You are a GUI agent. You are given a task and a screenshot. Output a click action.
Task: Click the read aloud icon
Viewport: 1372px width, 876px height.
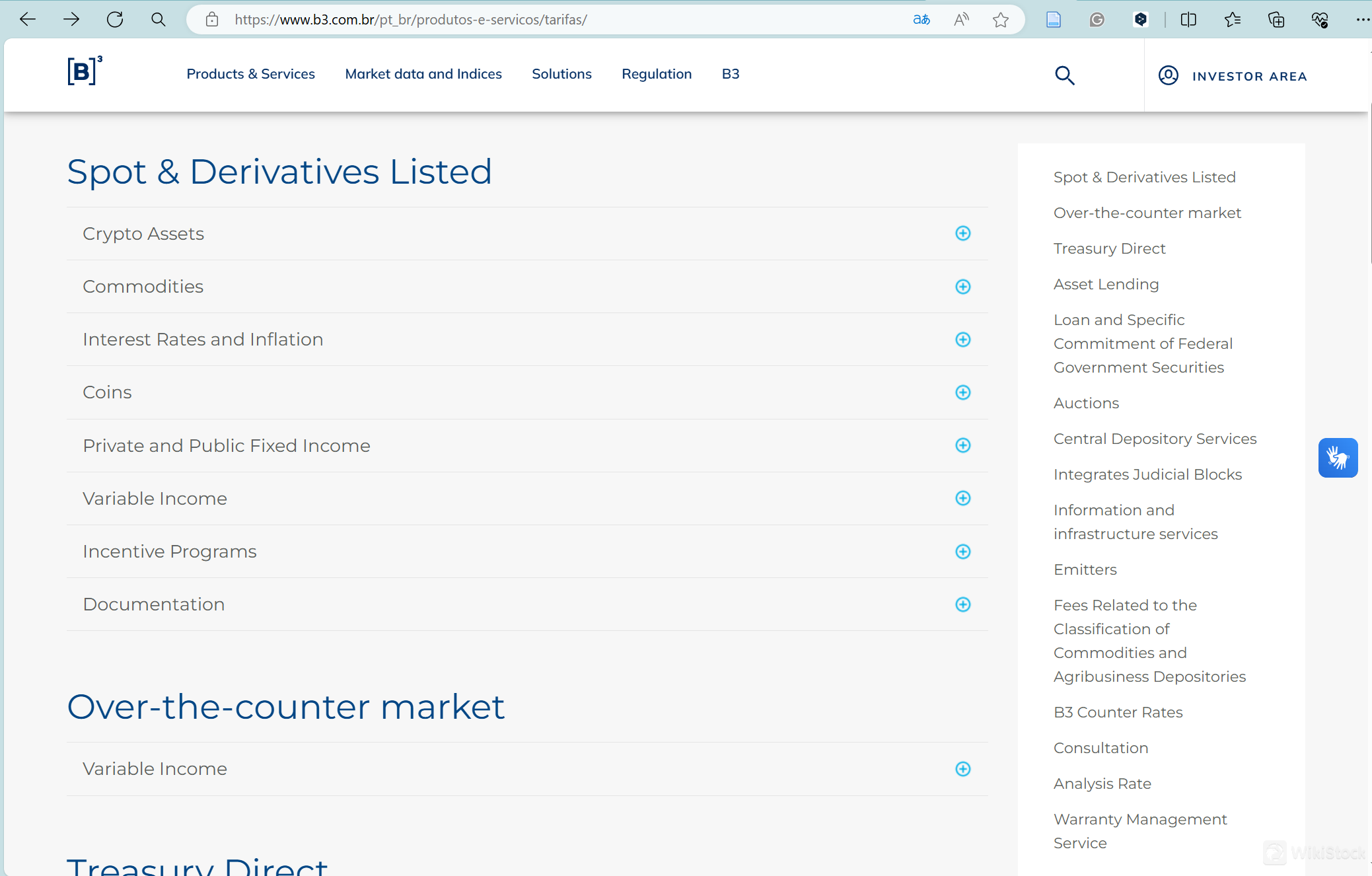(961, 20)
